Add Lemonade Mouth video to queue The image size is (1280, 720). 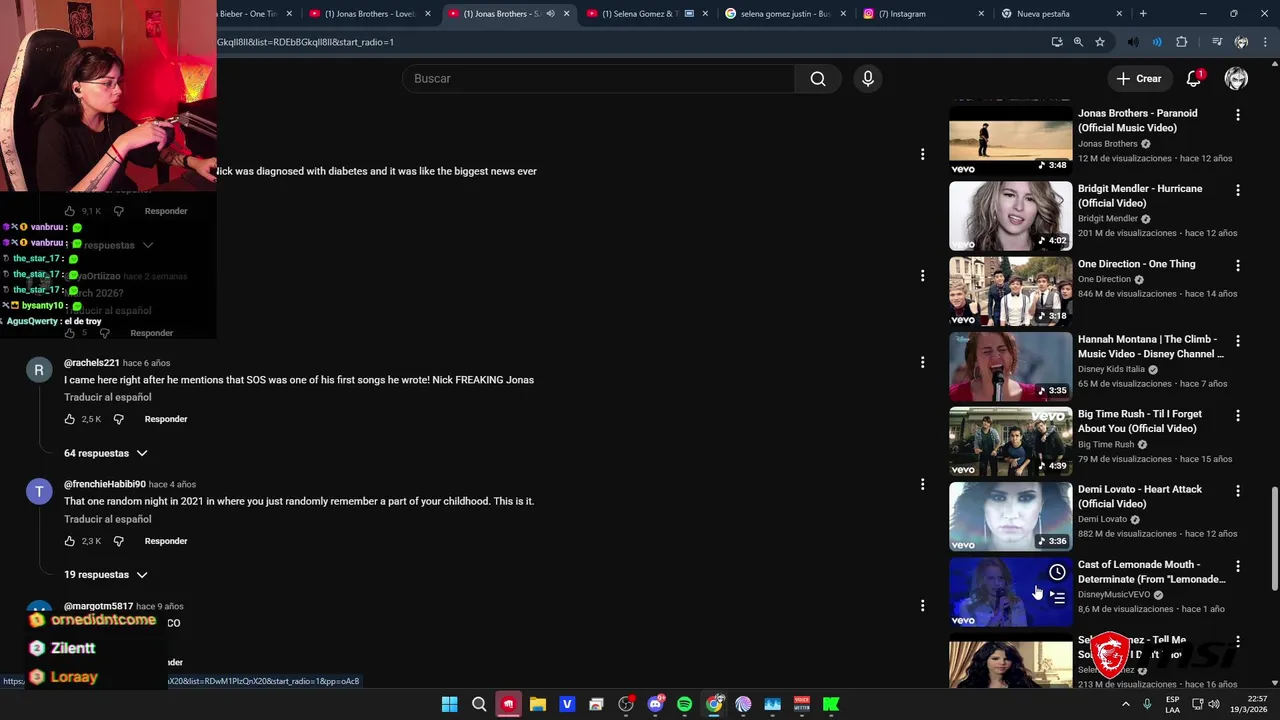pos(1057,596)
